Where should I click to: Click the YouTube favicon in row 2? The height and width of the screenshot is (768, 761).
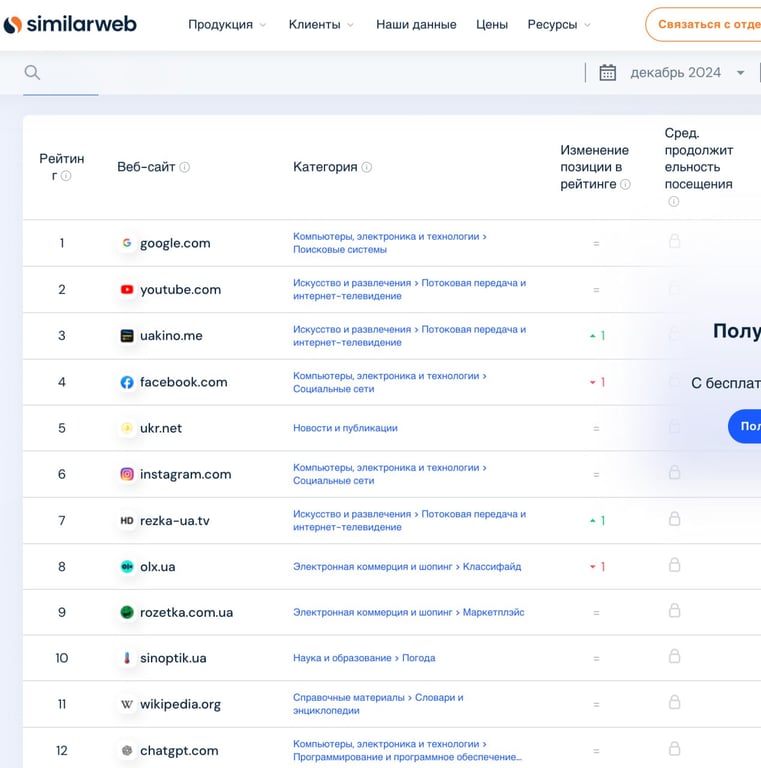127,290
